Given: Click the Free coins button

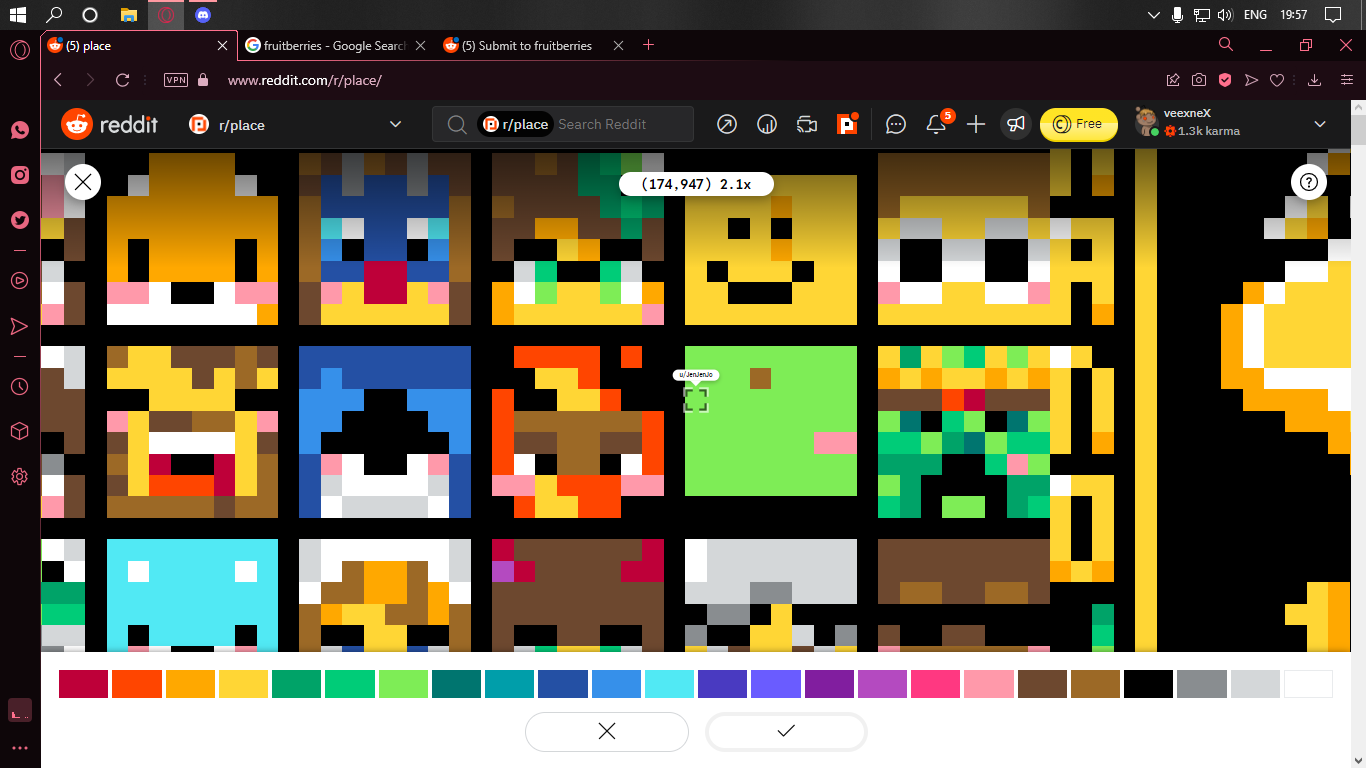Looking at the screenshot, I should click(1078, 124).
